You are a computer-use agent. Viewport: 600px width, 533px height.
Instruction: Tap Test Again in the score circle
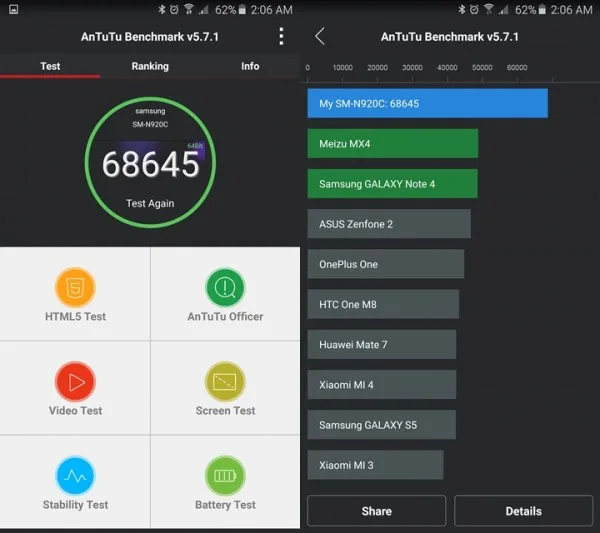[150, 203]
